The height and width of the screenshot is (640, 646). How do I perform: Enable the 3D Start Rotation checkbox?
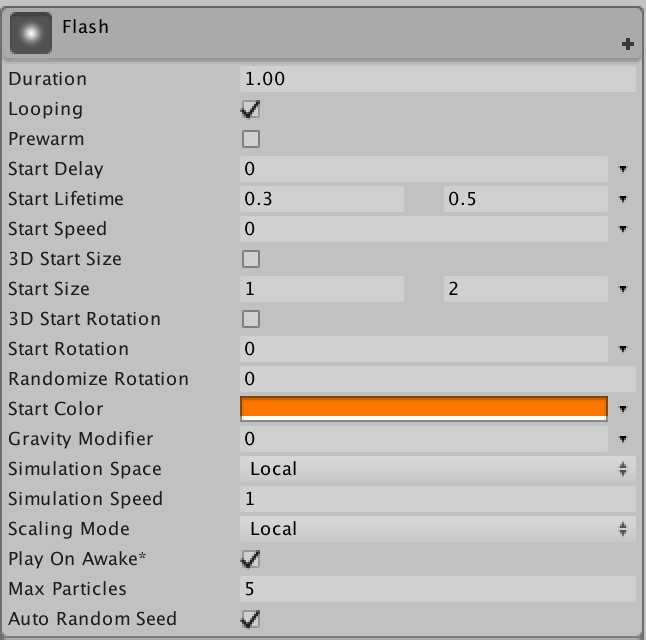tap(251, 319)
